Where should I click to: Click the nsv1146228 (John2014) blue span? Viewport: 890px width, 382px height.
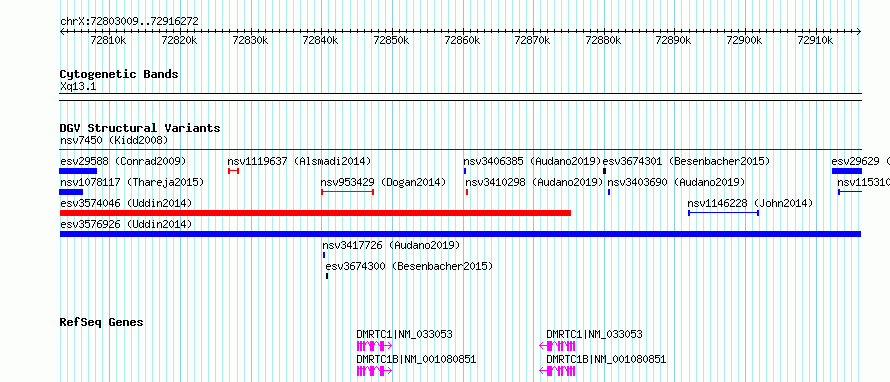point(724,213)
